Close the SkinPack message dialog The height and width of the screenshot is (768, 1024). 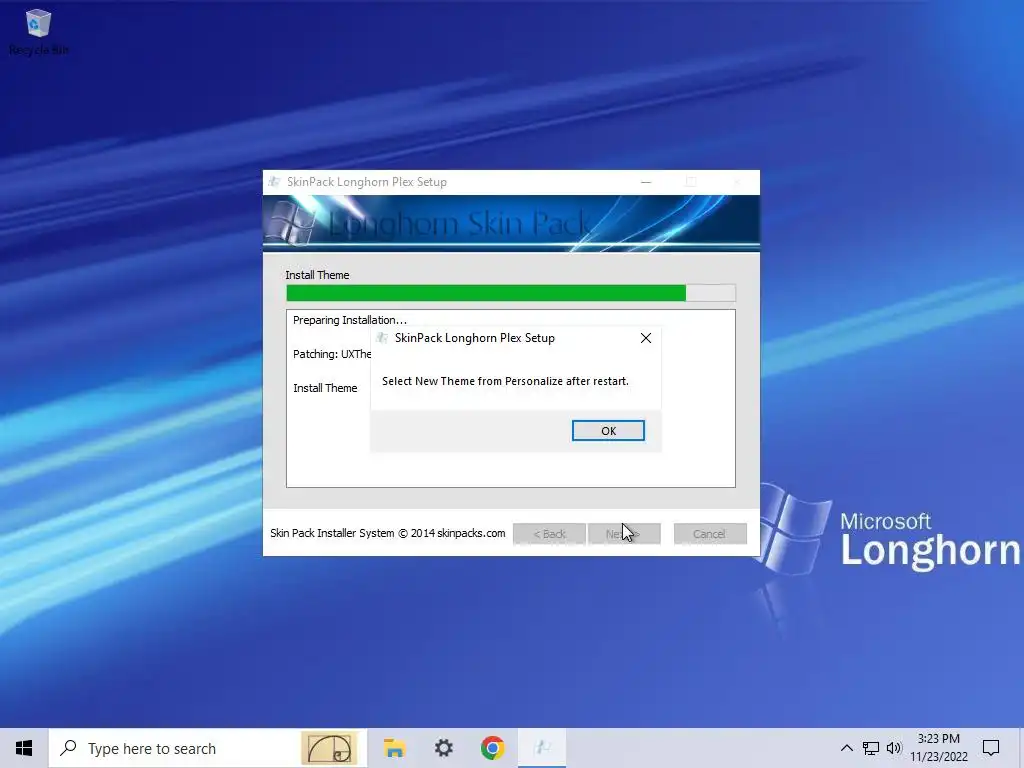[x=645, y=338]
